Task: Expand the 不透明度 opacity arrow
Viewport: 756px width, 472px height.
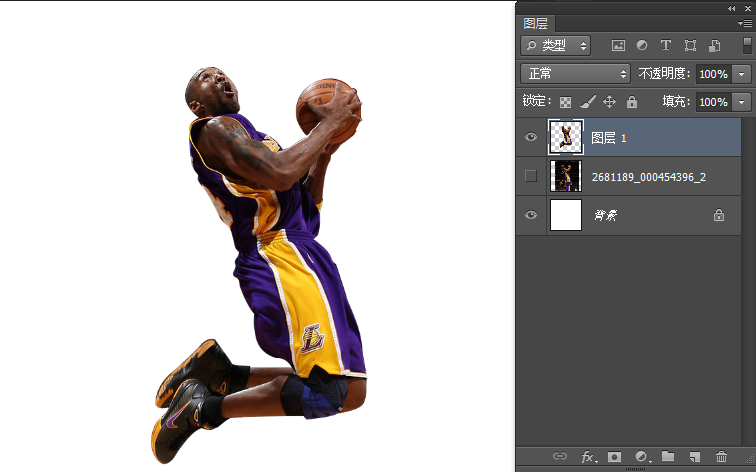Action: (x=742, y=74)
